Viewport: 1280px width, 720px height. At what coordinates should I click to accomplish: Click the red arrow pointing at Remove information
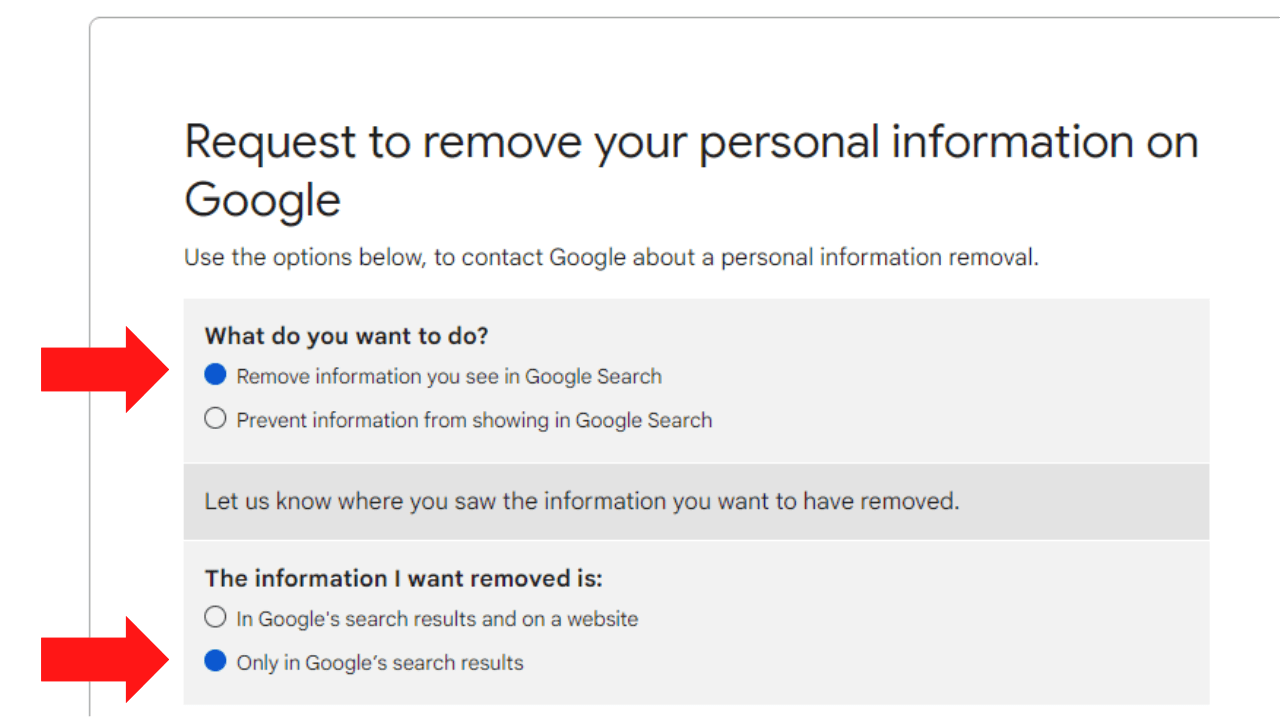(105, 370)
